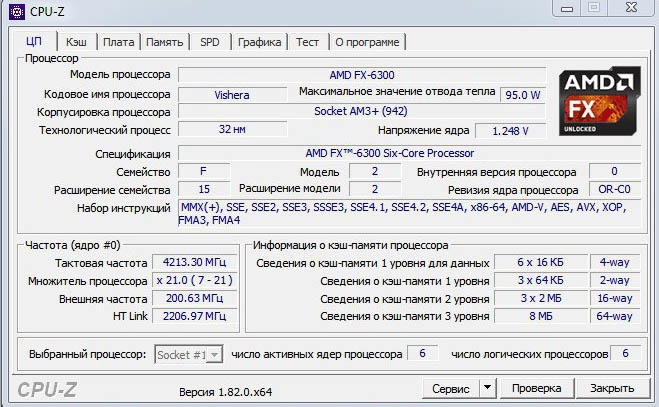Click the family value F
Image resolution: width=659 pixels, height=407 pixels.
tap(203, 171)
